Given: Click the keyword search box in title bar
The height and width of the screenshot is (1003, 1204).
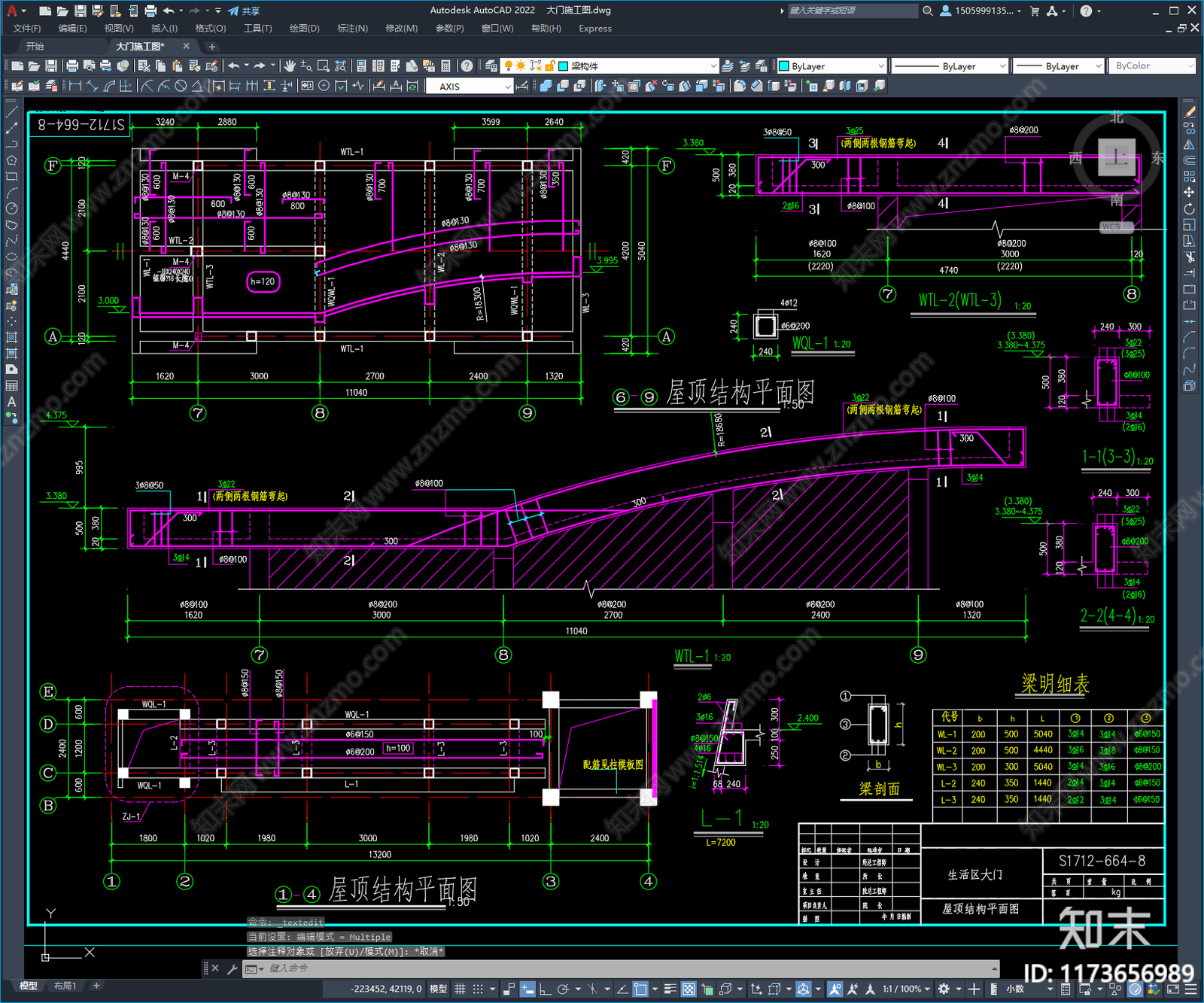Looking at the screenshot, I should point(853,11).
